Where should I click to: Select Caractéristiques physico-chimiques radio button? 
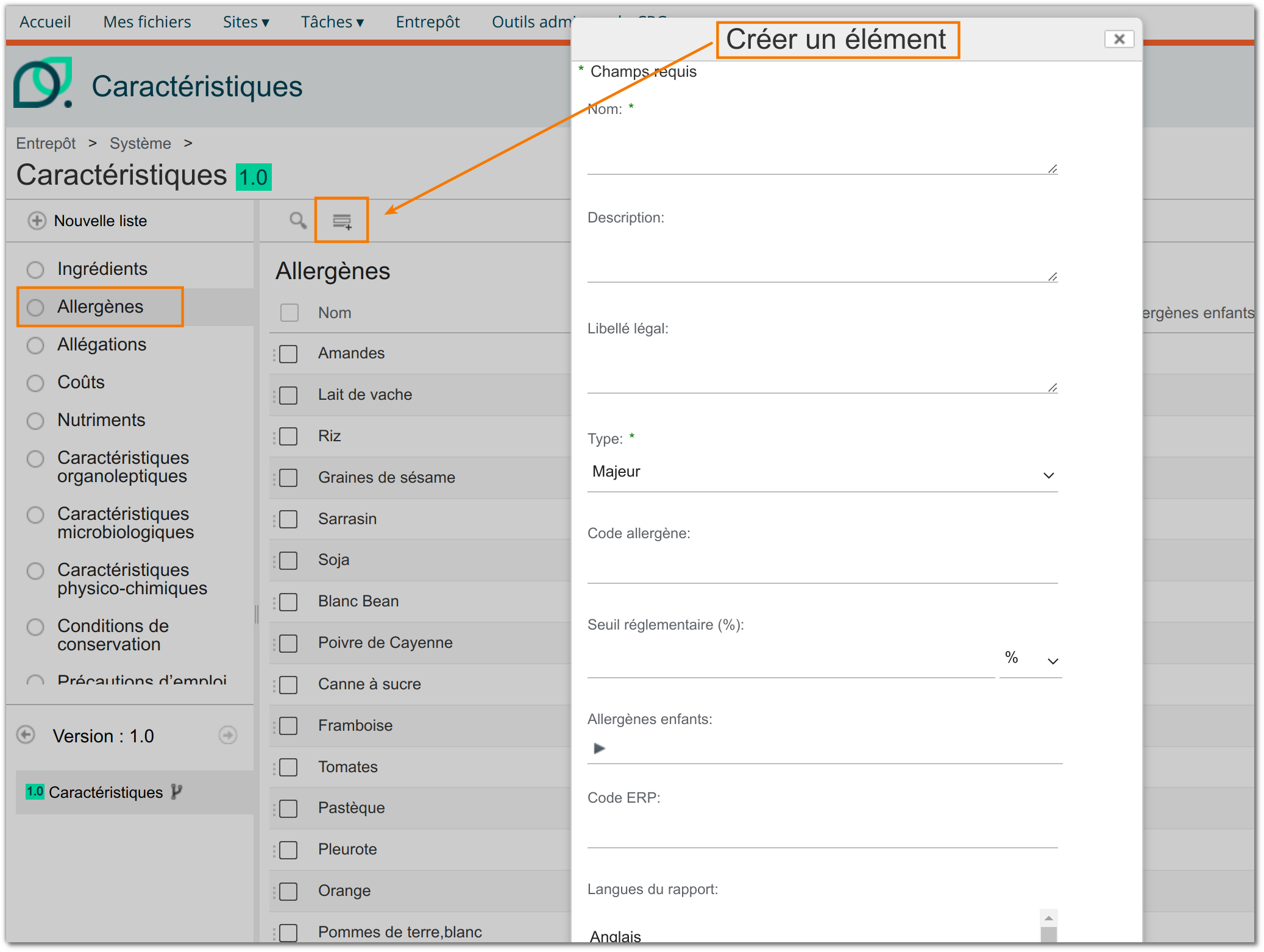pyautogui.click(x=35, y=570)
